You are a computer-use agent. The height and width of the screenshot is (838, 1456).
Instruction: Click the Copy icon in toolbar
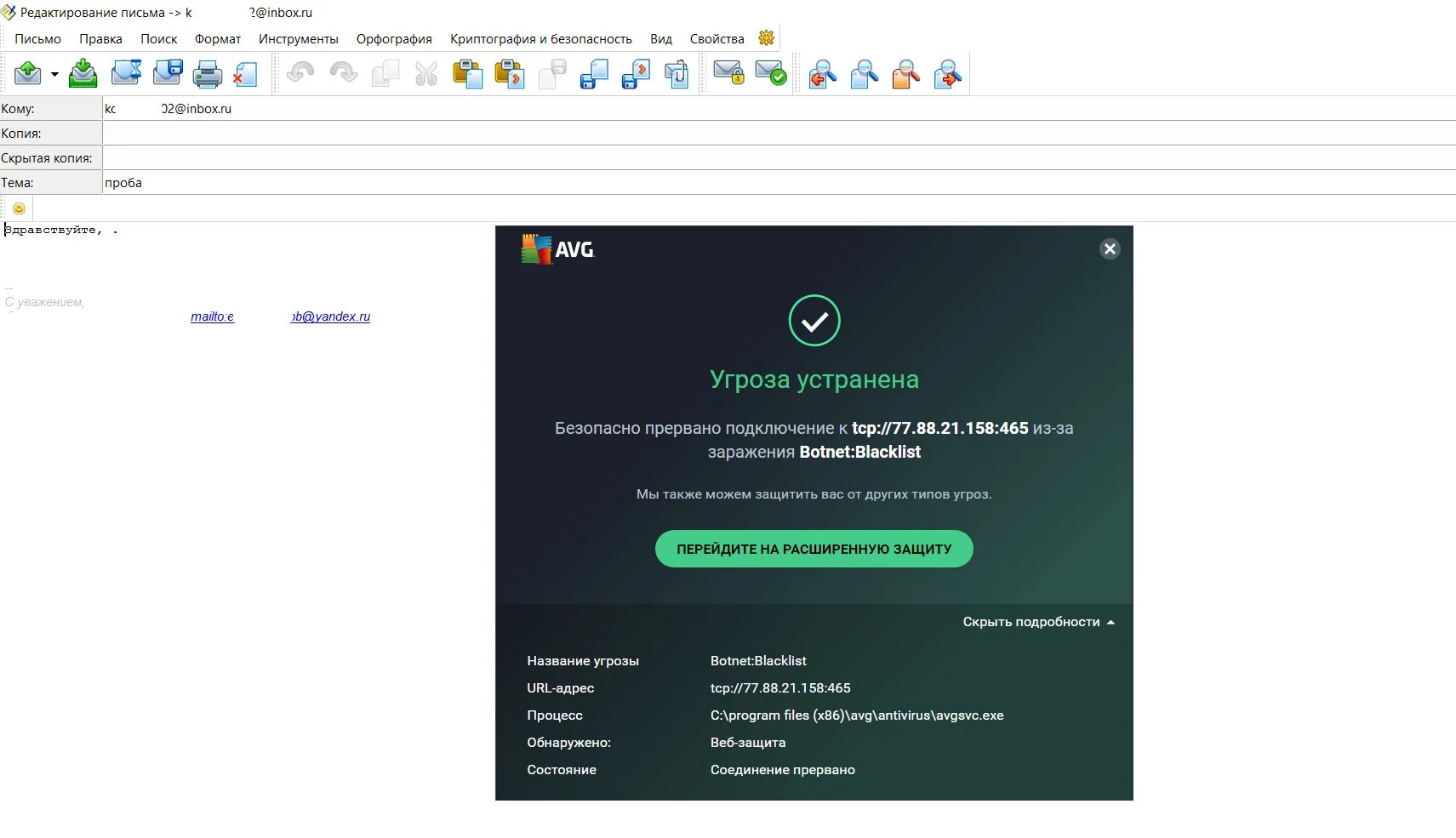tap(385, 74)
